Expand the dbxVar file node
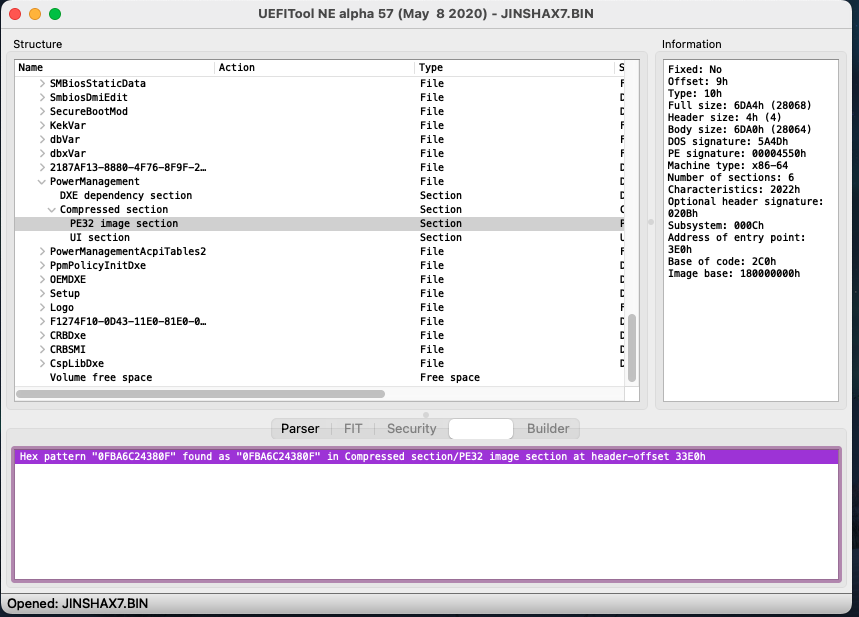Image resolution: width=859 pixels, height=617 pixels. tap(42, 153)
